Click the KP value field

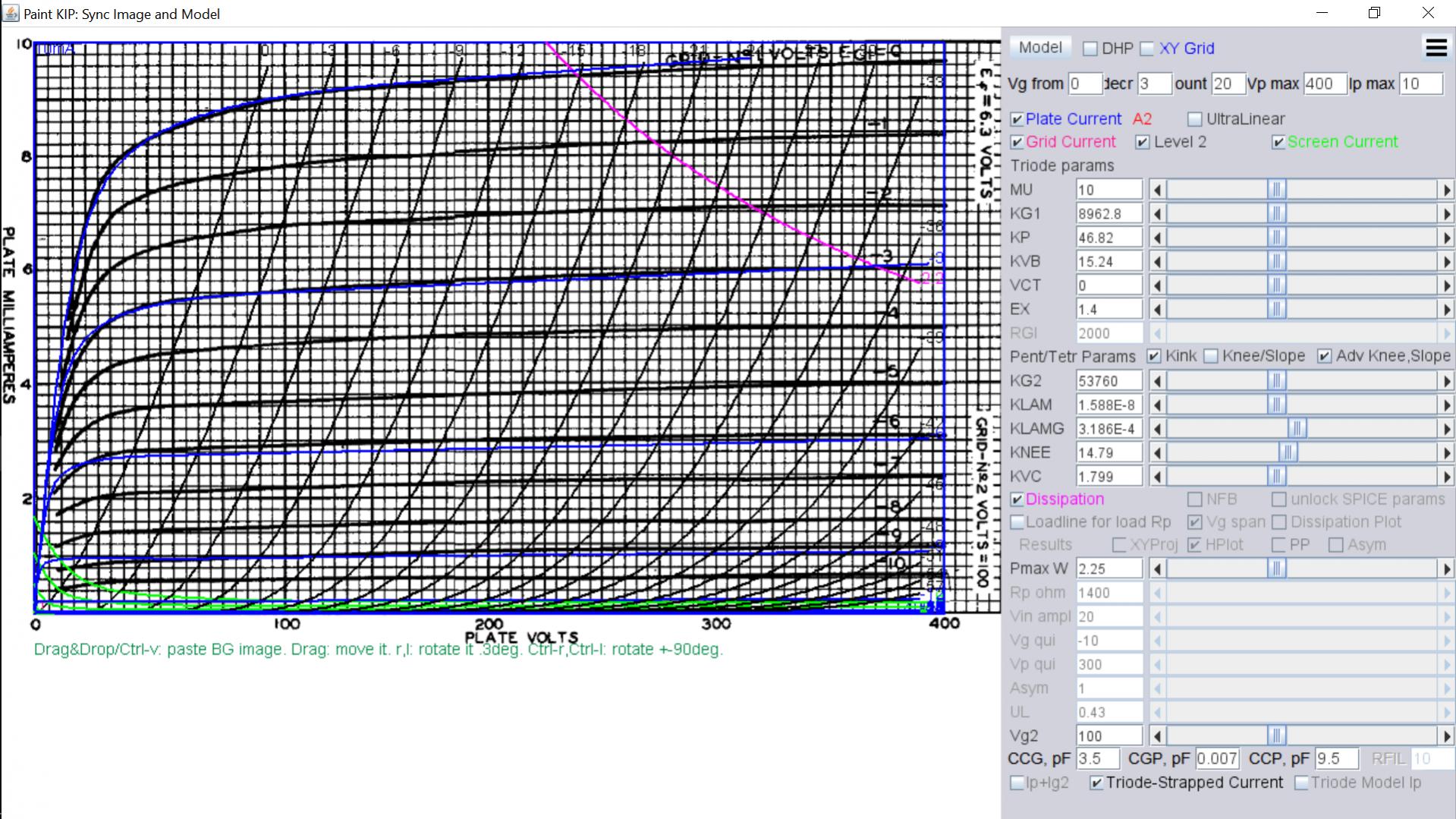pos(1109,238)
